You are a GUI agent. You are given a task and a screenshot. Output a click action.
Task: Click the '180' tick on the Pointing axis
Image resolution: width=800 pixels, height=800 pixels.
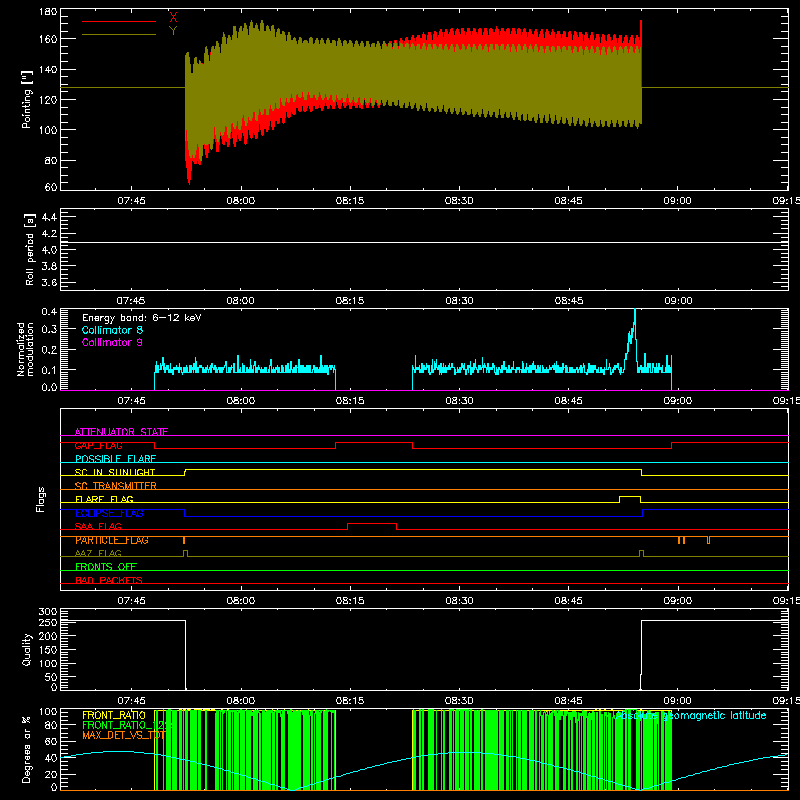[48, 12]
